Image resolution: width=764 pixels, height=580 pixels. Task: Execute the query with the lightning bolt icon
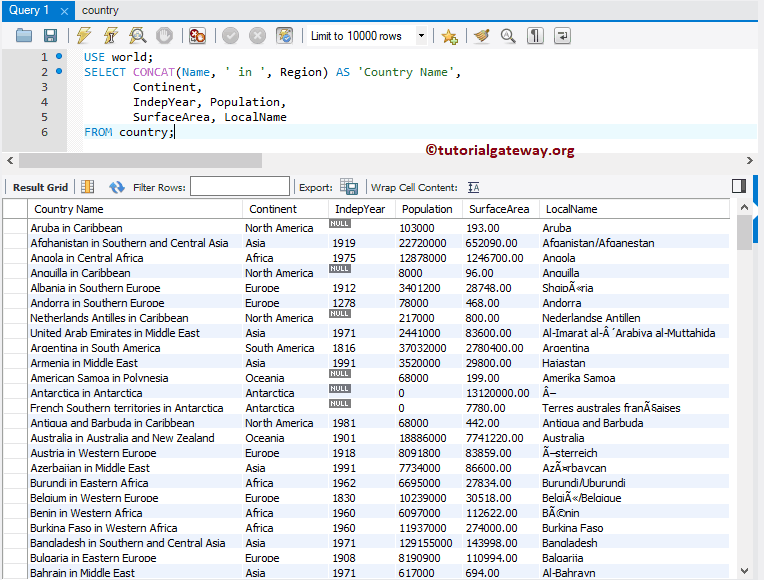pyautogui.click(x=85, y=36)
